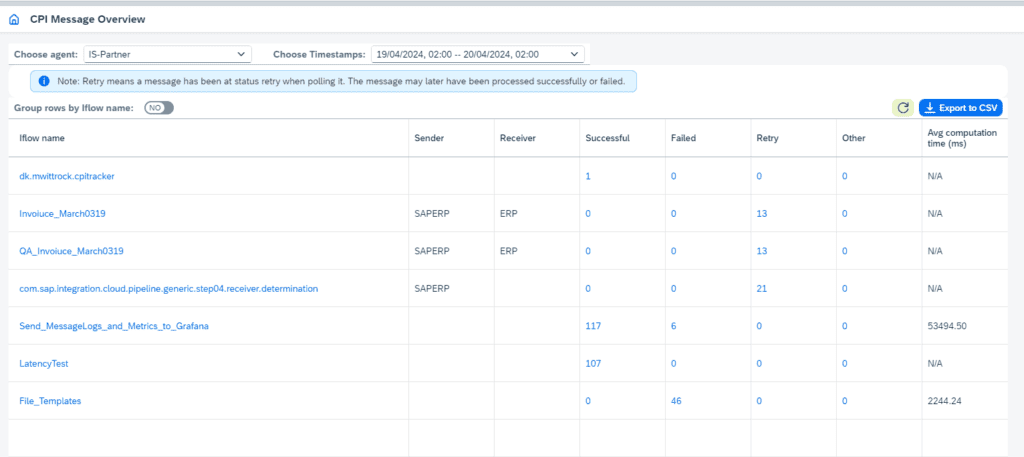Click the info icon in the note banner
The height and width of the screenshot is (457, 1024).
tap(44, 82)
